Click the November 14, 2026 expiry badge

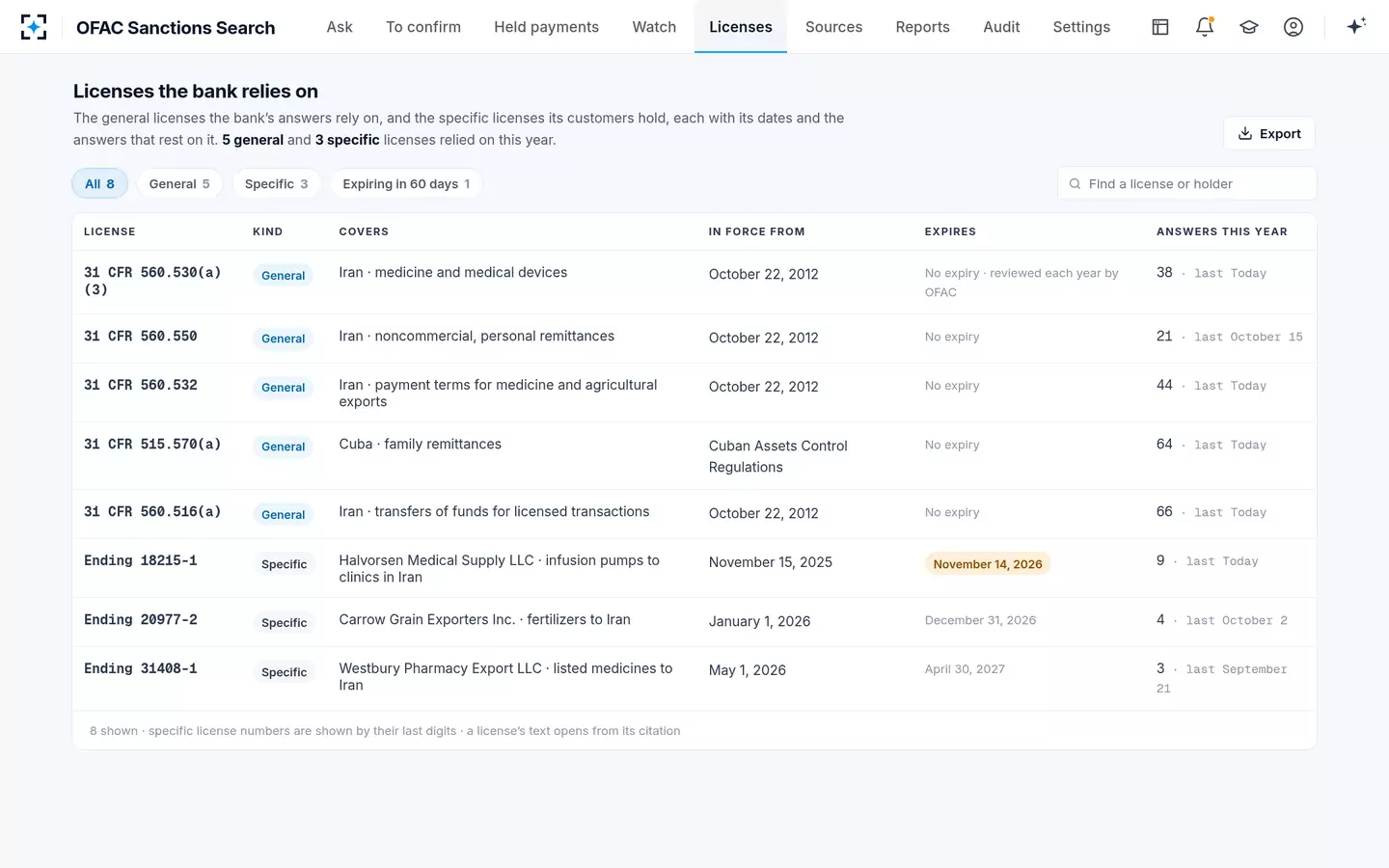[x=988, y=564]
